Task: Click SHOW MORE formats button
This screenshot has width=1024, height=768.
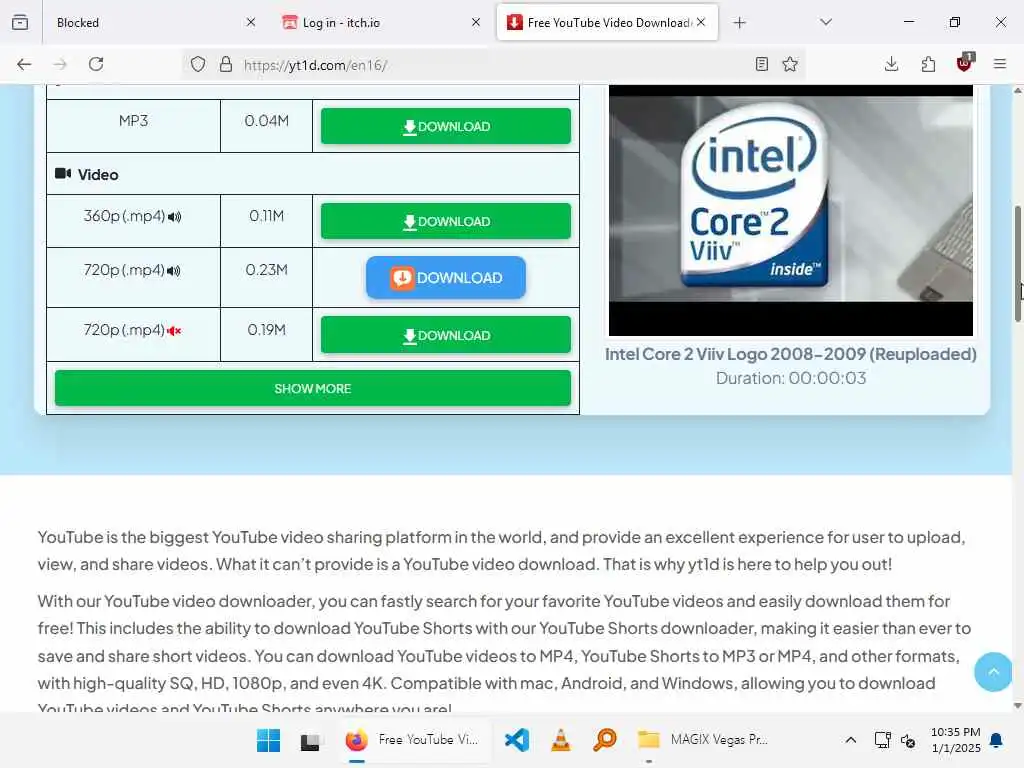Action: click(313, 389)
